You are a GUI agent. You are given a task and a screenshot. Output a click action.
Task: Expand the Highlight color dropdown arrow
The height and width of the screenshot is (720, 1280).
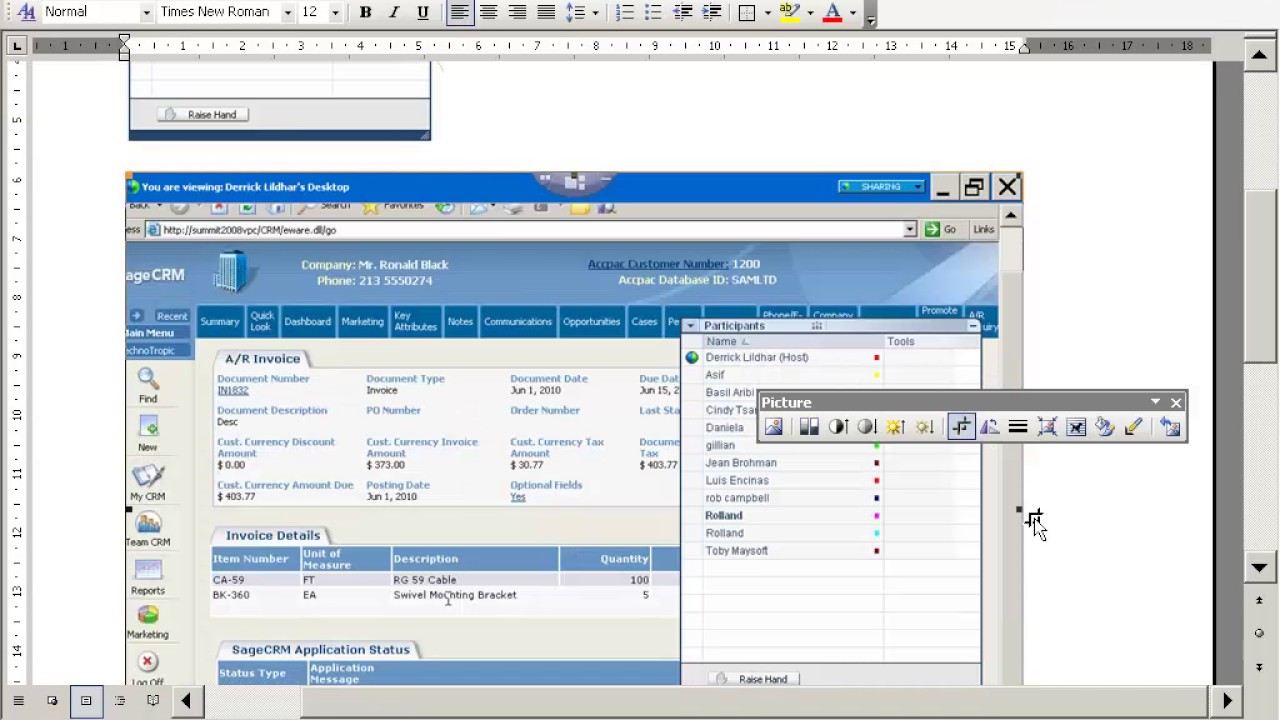pyautogui.click(x=810, y=12)
